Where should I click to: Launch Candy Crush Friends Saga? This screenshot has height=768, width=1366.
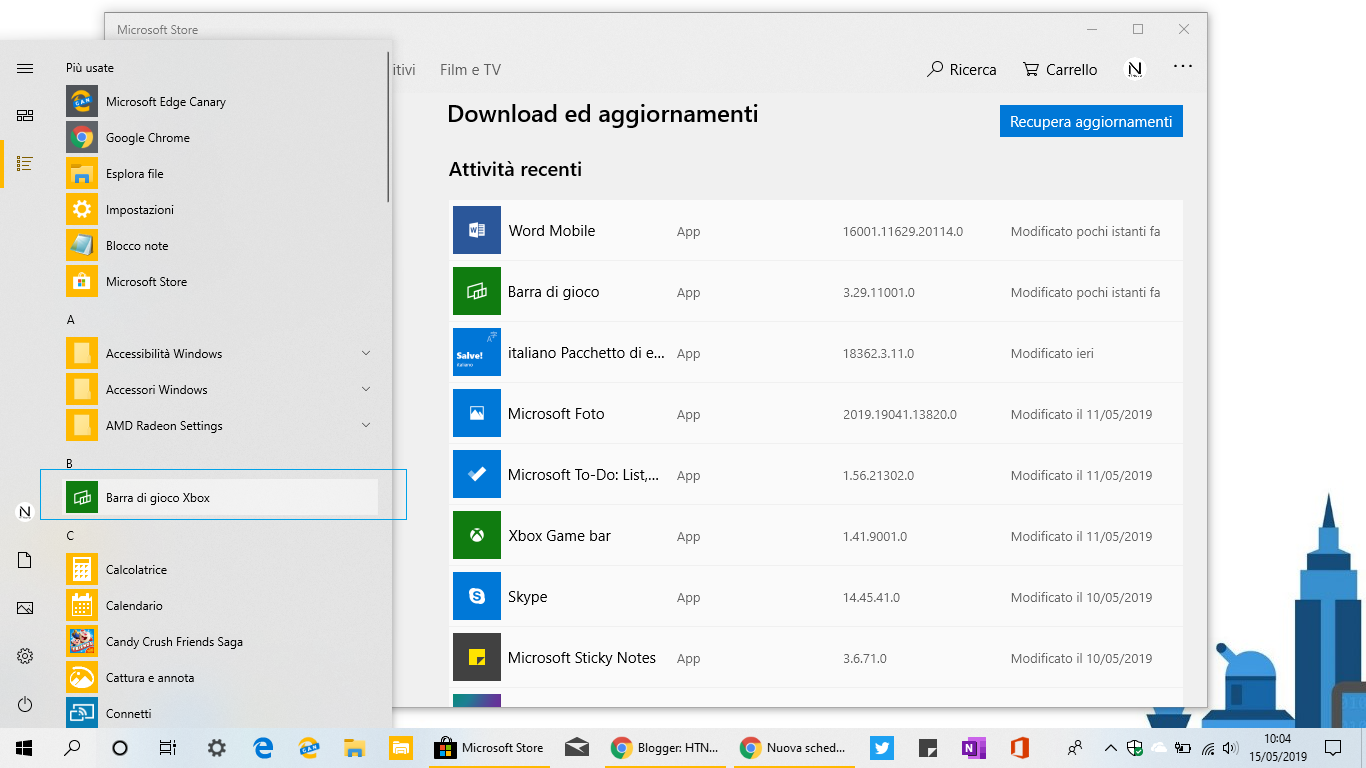point(222,642)
